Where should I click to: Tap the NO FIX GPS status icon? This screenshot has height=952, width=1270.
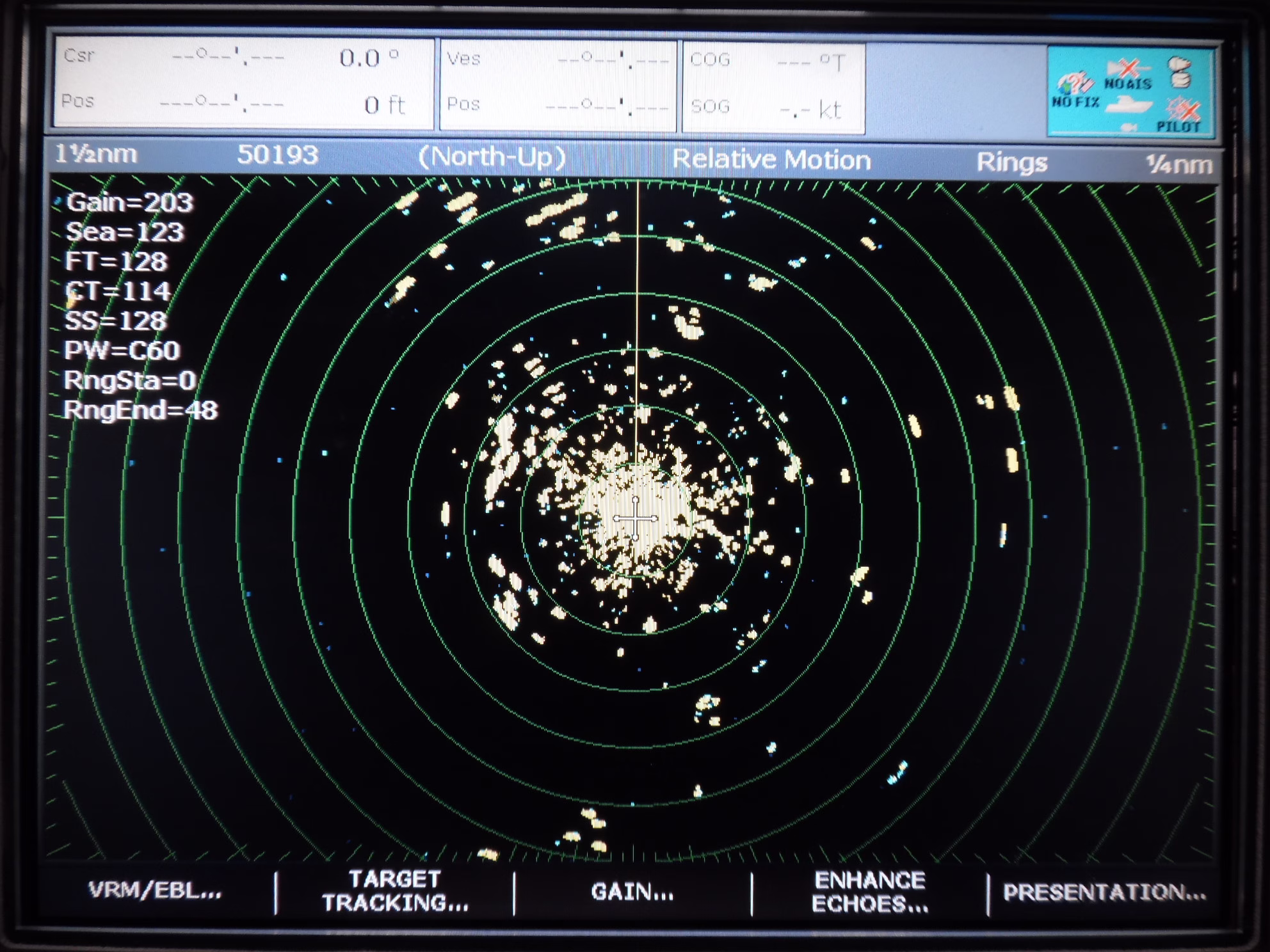(x=1075, y=90)
